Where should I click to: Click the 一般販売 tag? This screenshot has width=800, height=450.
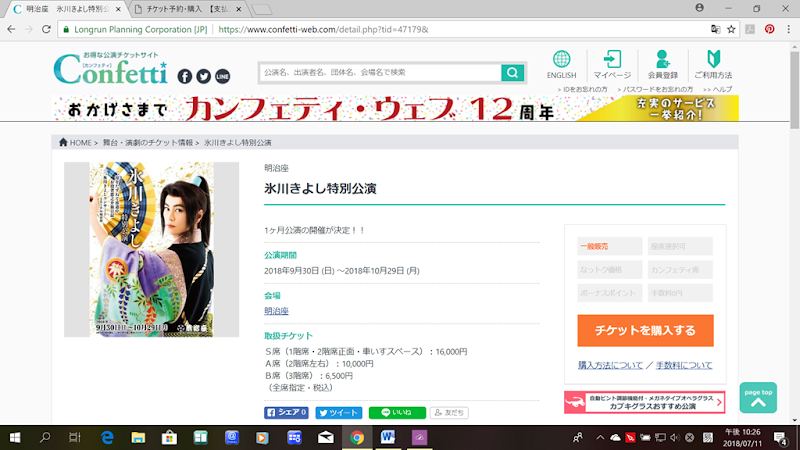610,246
